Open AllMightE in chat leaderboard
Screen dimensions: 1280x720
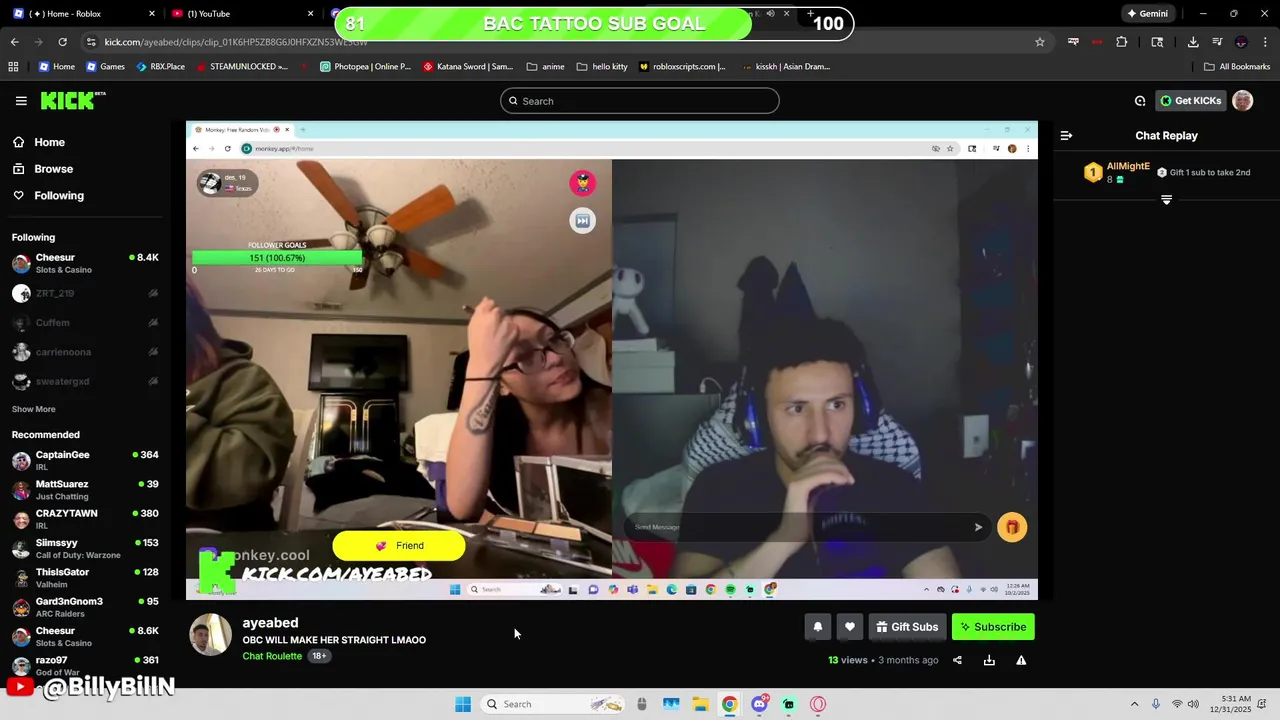[x=1128, y=166]
